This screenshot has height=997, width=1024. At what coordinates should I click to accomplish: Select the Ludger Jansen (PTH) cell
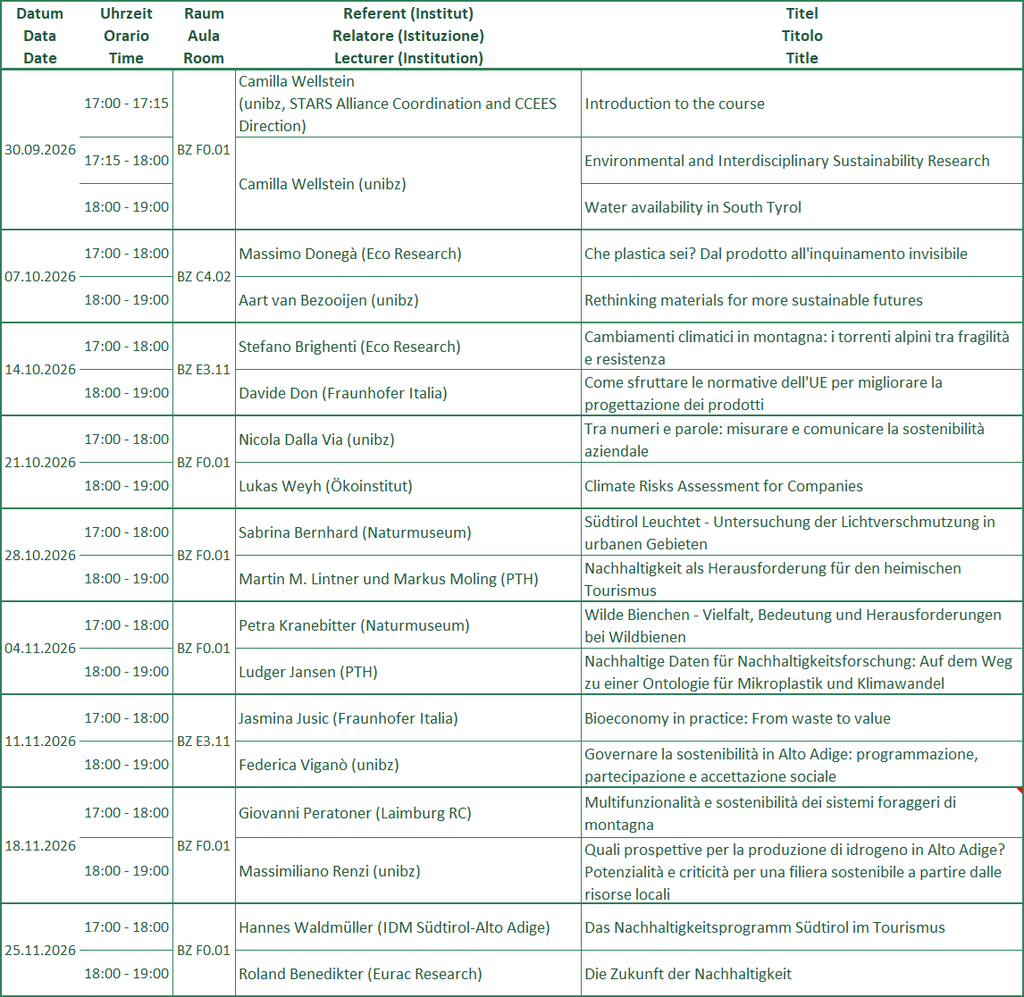pos(408,671)
